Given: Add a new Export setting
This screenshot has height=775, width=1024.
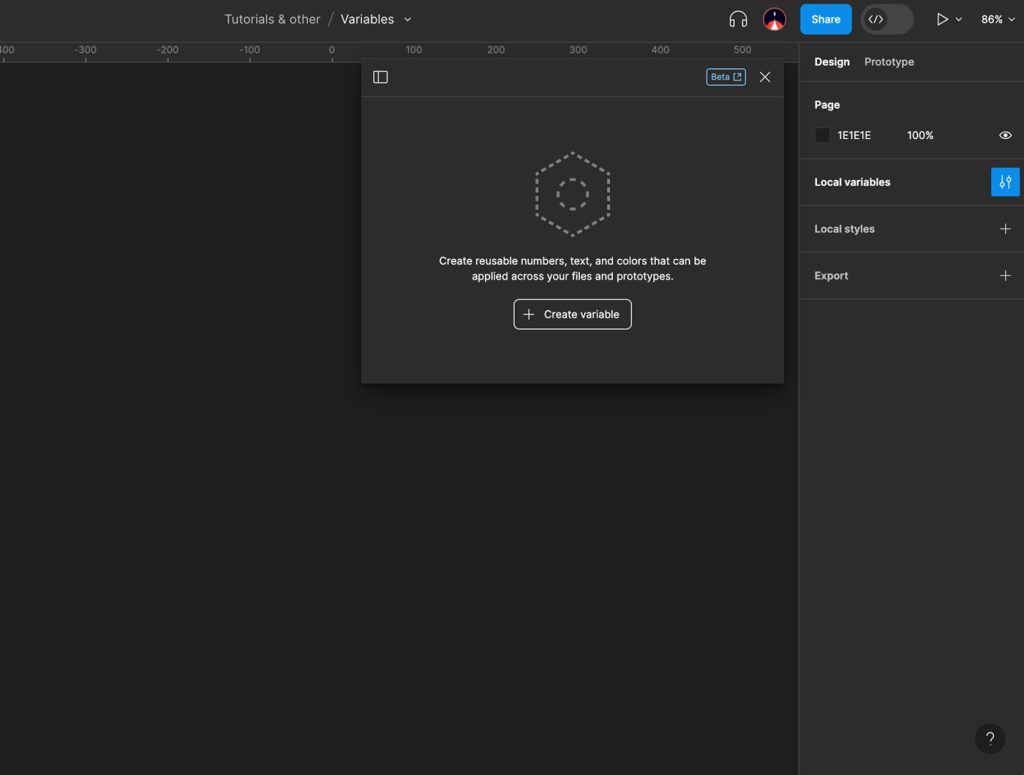Looking at the screenshot, I should 1006,275.
